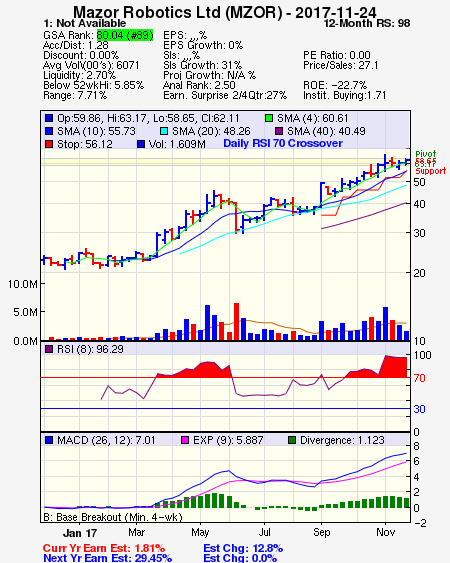The width and height of the screenshot is (450, 563).
Task: Click Next Yr Earn Est: 29.45% text
Action: [107, 558]
